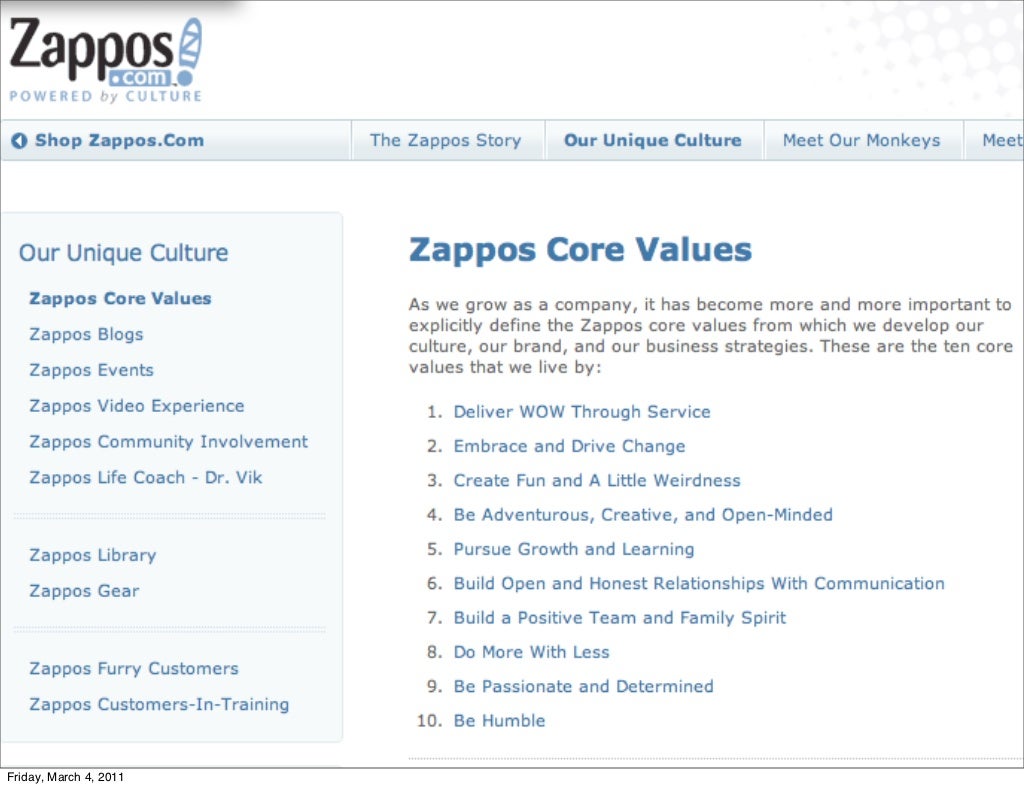Screen dimensions: 1024x788
Task: Click the Zappos Core Values page heading
Action: pos(580,250)
